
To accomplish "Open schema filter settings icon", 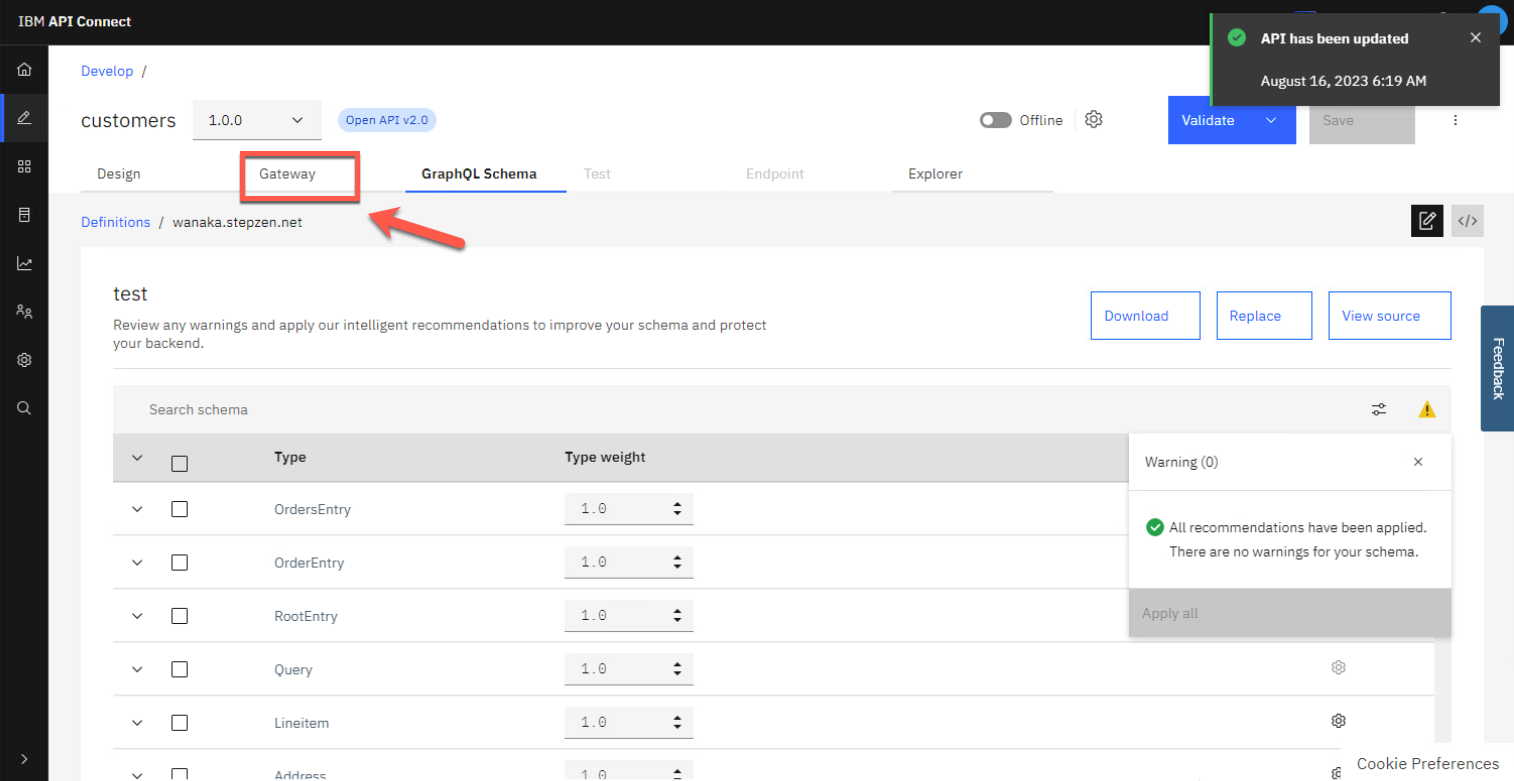I will 1379,409.
